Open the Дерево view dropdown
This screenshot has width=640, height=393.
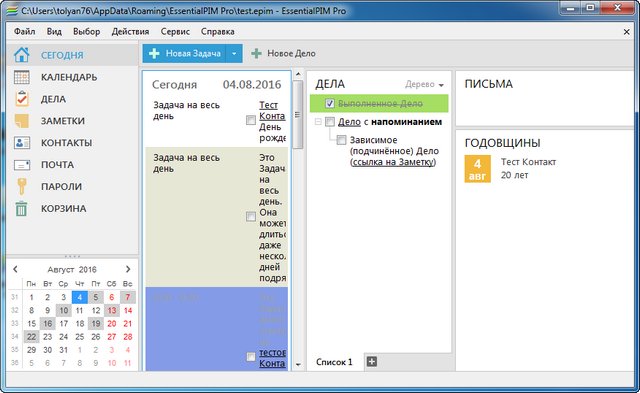(424, 84)
